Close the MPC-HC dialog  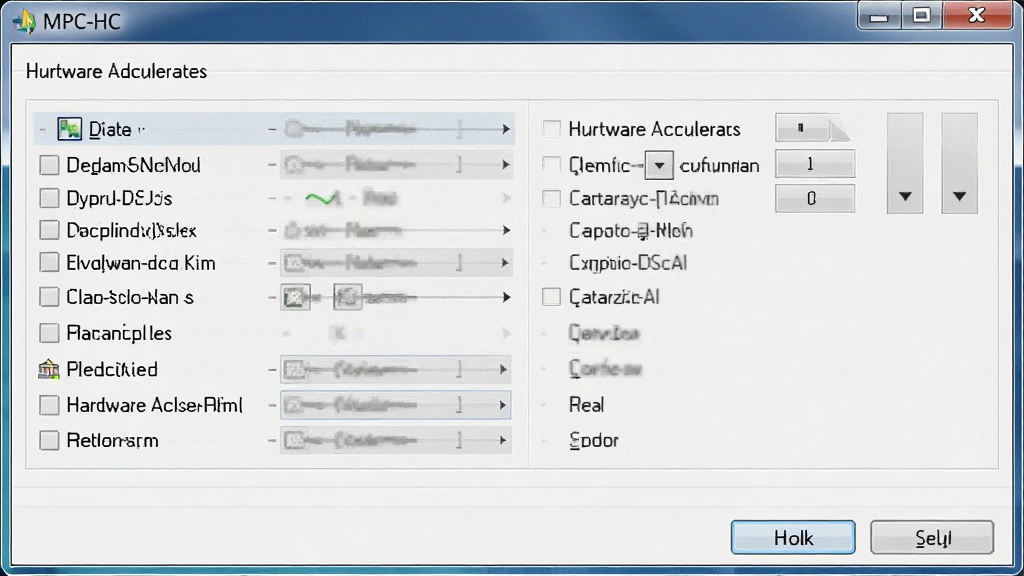976,16
